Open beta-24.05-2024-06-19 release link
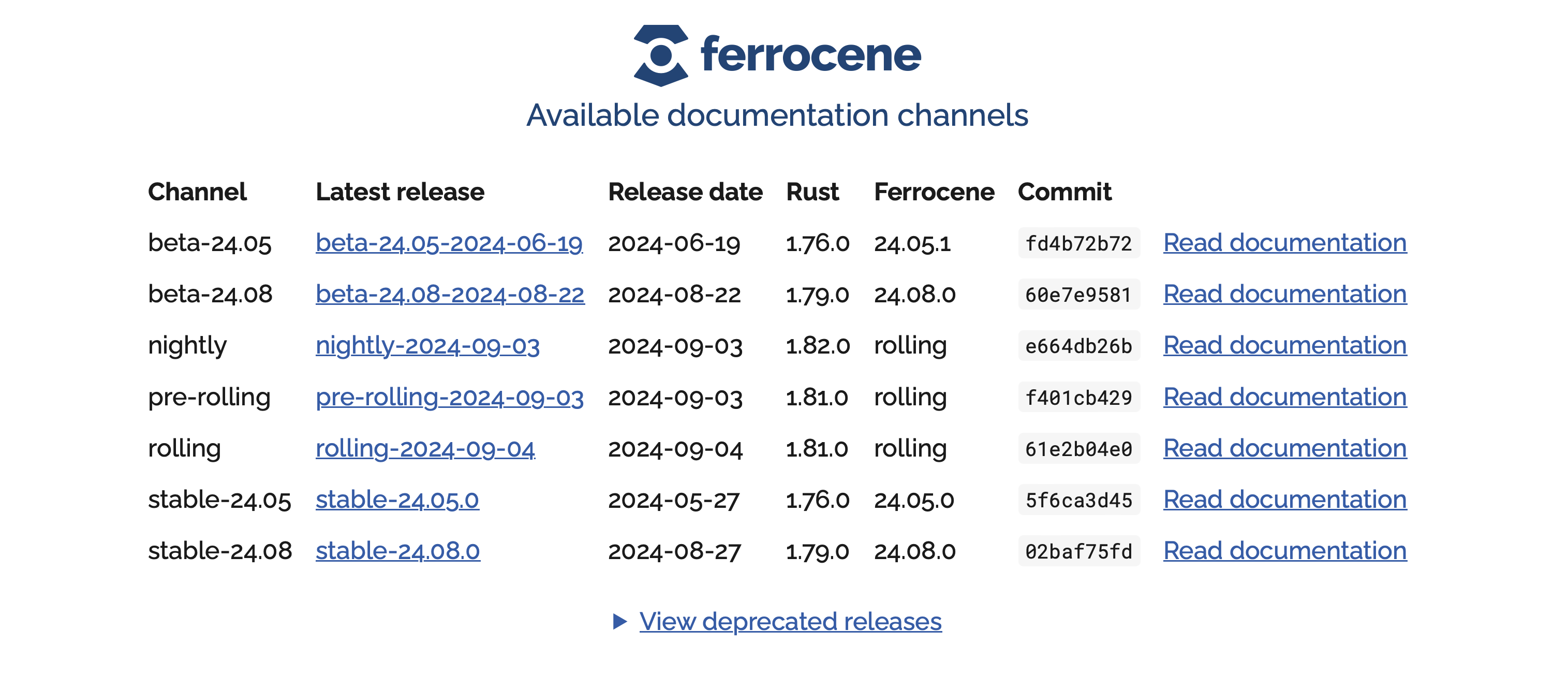 [x=449, y=243]
